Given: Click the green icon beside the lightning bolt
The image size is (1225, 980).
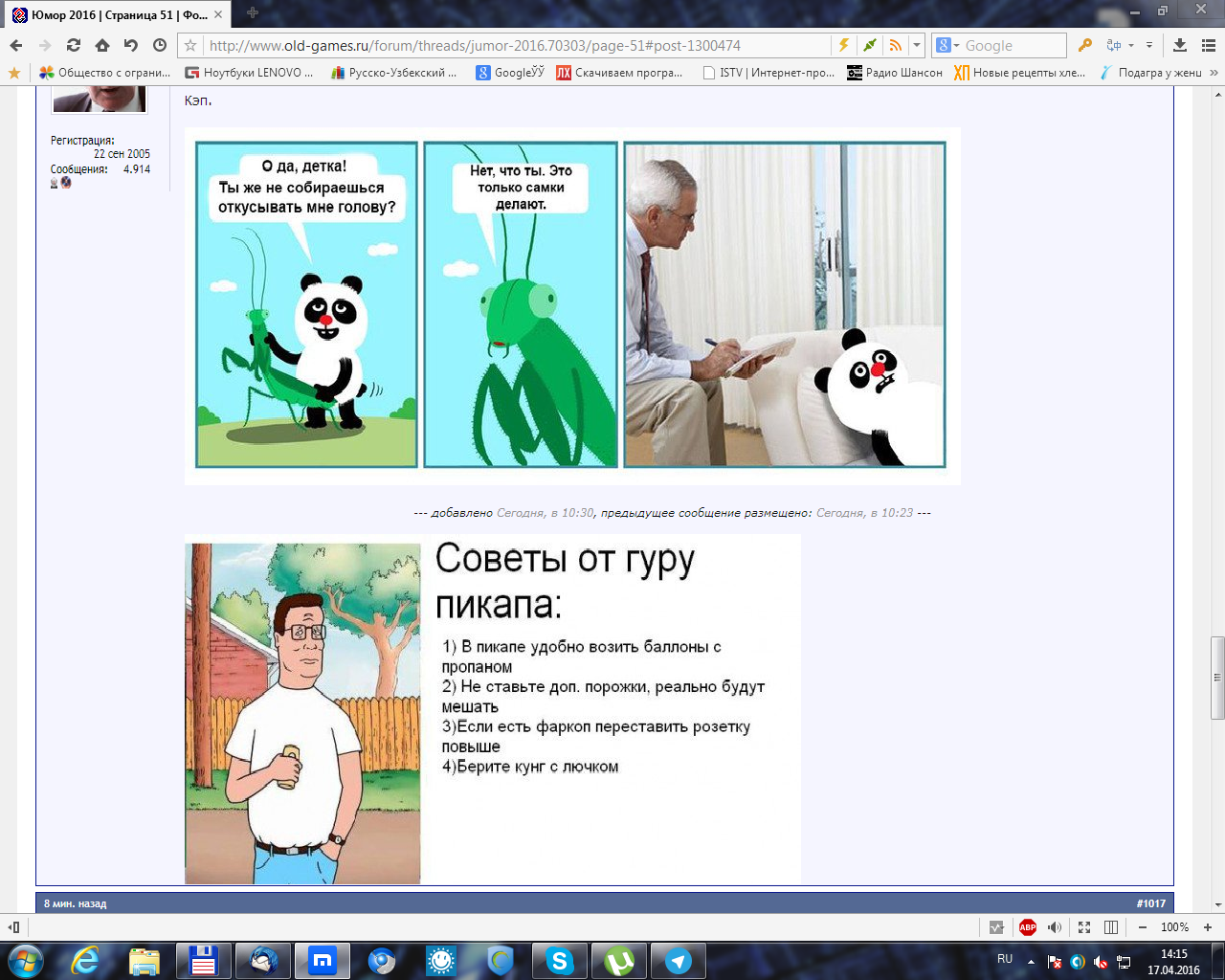Looking at the screenshot, I should (869, 45).
